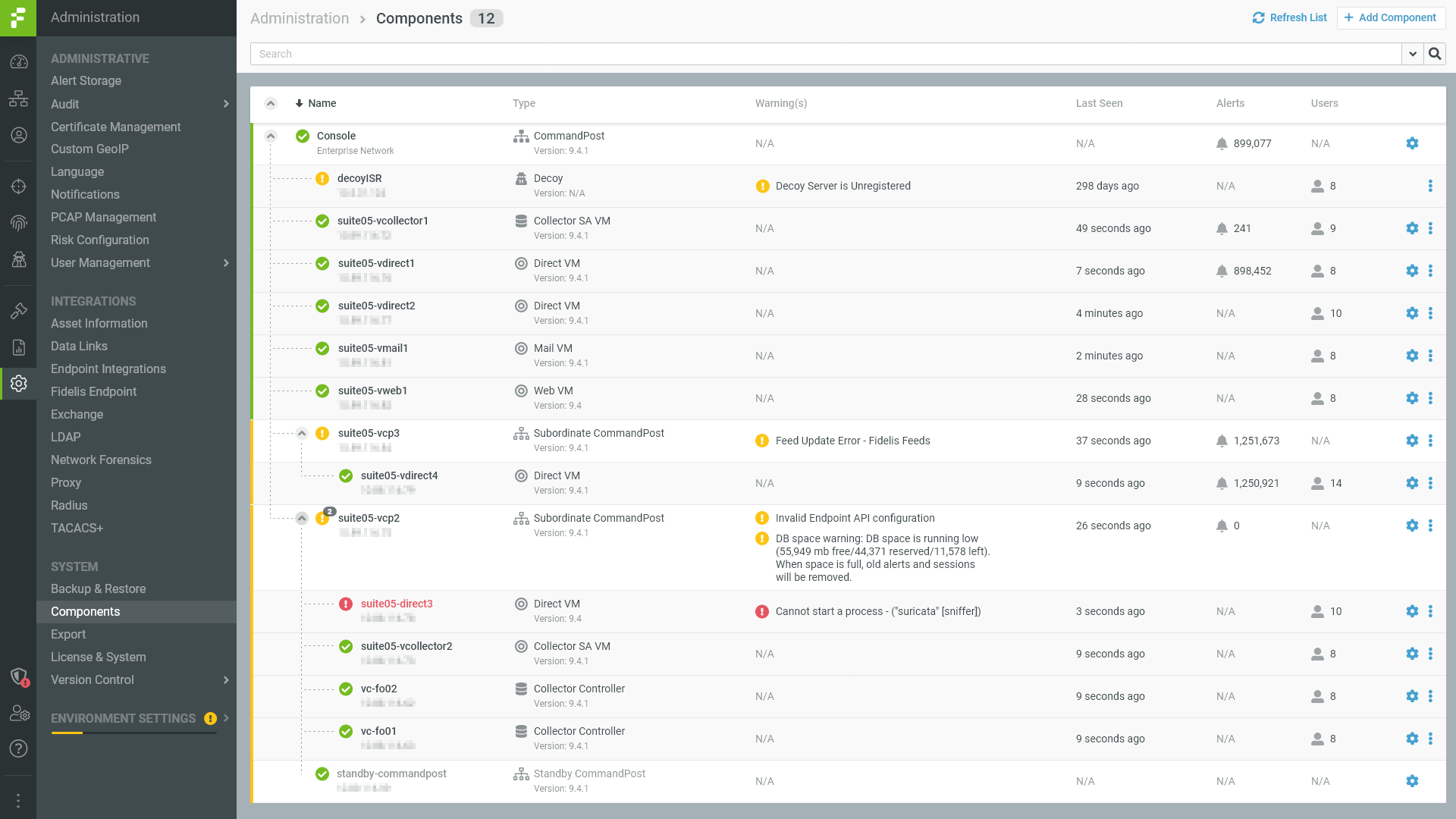
Task: Click the help question mark icon
Action: click(18, 748)
